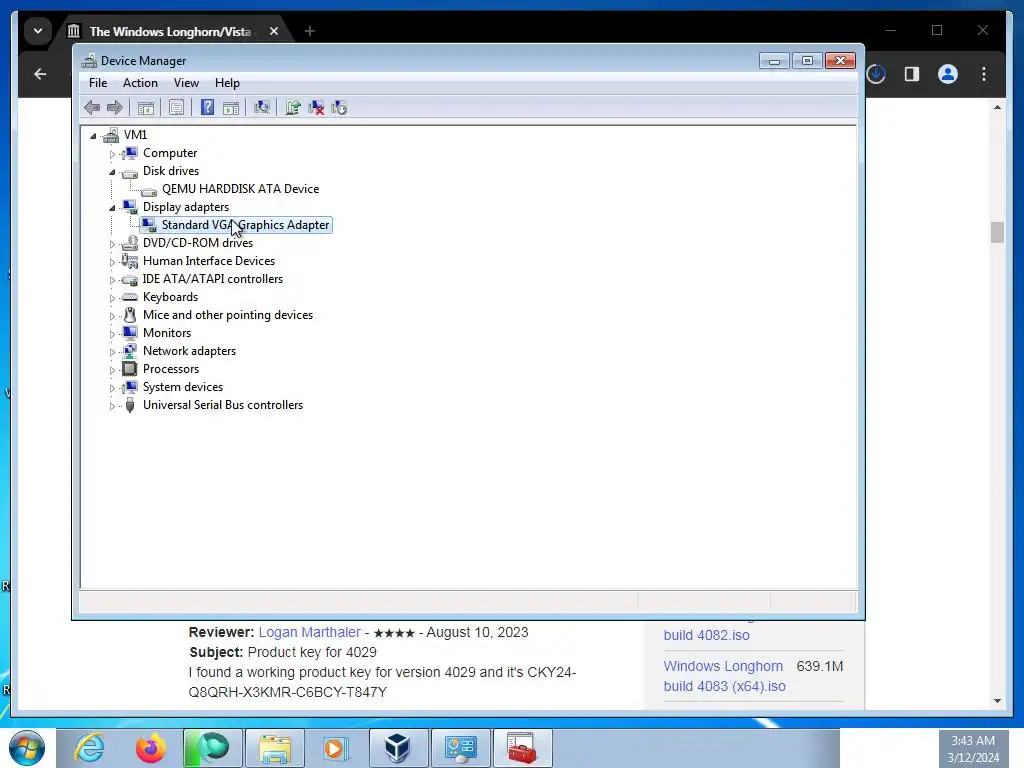Viewport: 1024px width, 768px height.
Task: Click the mouse icon for pointing devices
Action: click(x=130, y=315)
